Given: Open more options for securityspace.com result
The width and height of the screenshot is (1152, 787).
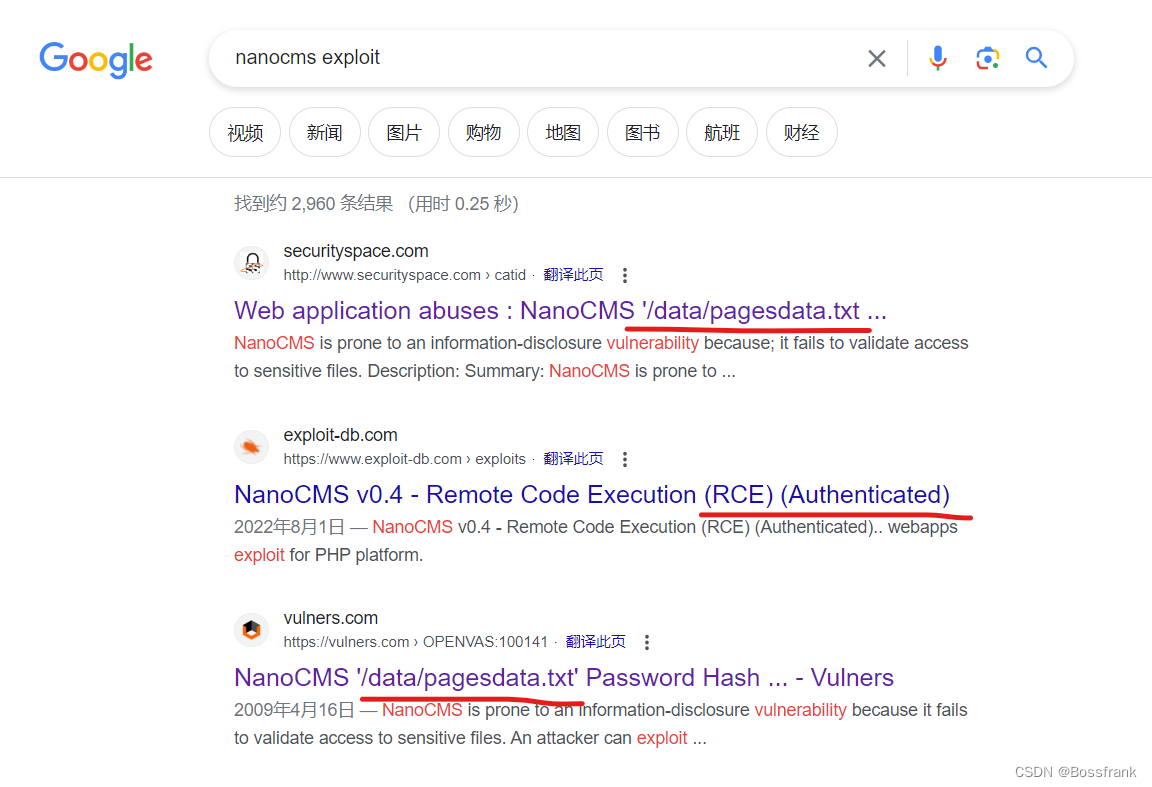Looking at the screenshot, I should [624, 276].
